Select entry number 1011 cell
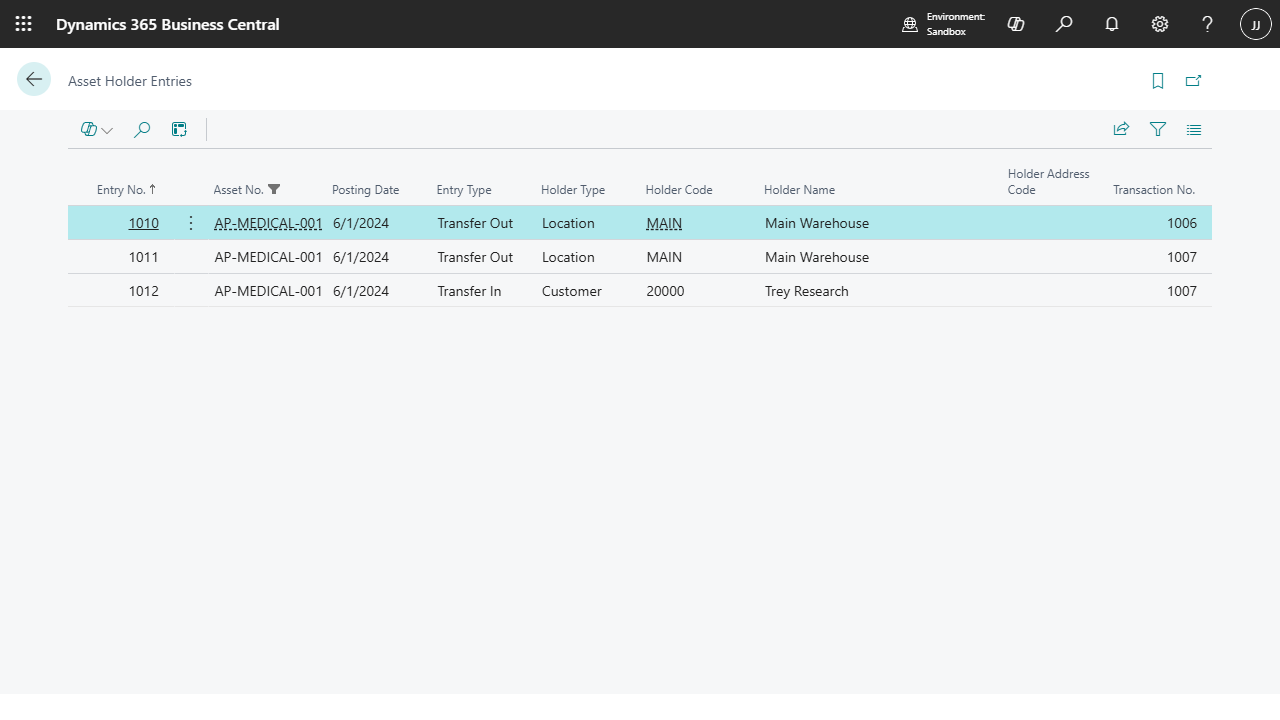Viewport: 1280px width, 720px height. (x=143, y=257)
